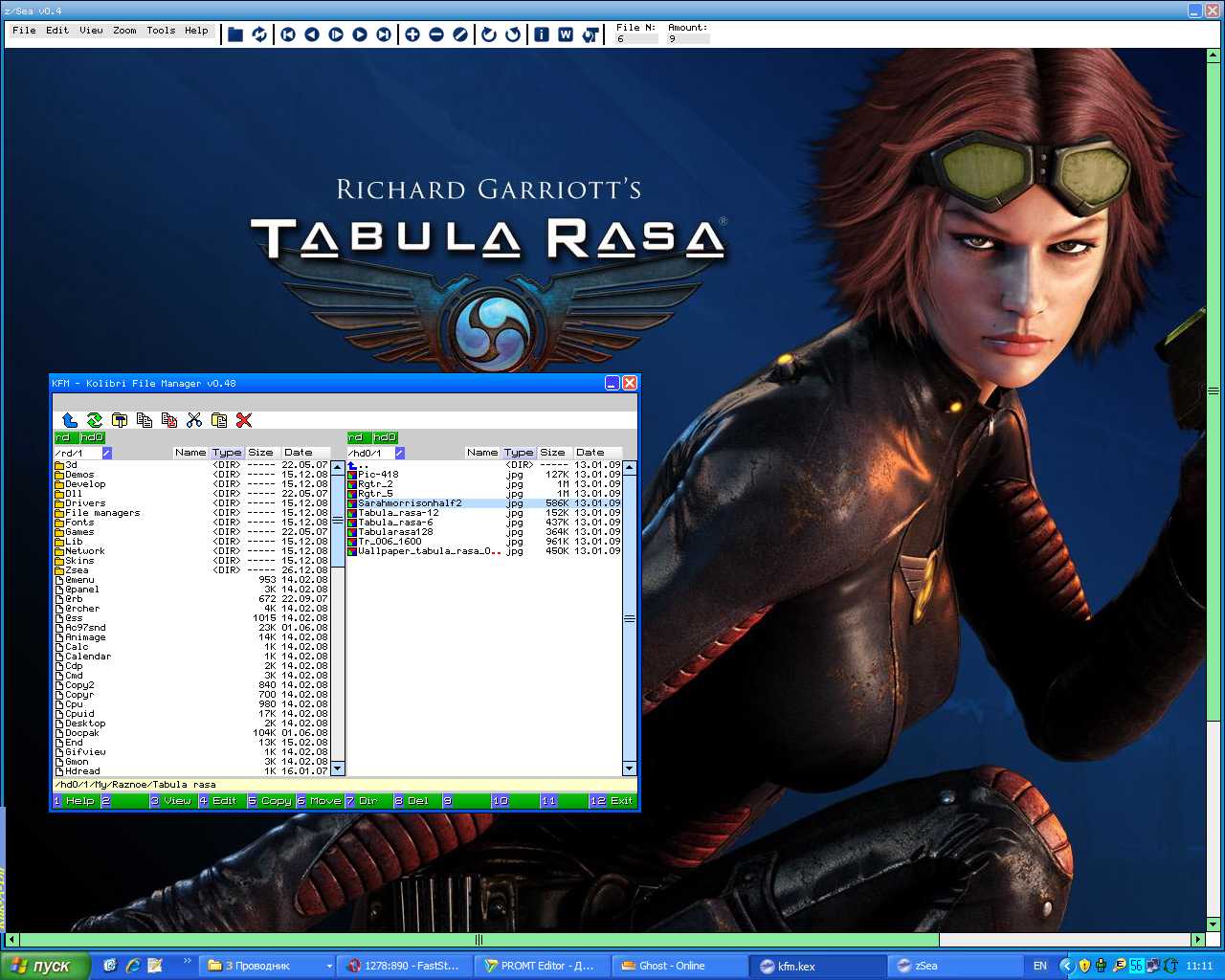
Task: Click the red X delete icon in KFM
Action: click(x=244, y=420)
